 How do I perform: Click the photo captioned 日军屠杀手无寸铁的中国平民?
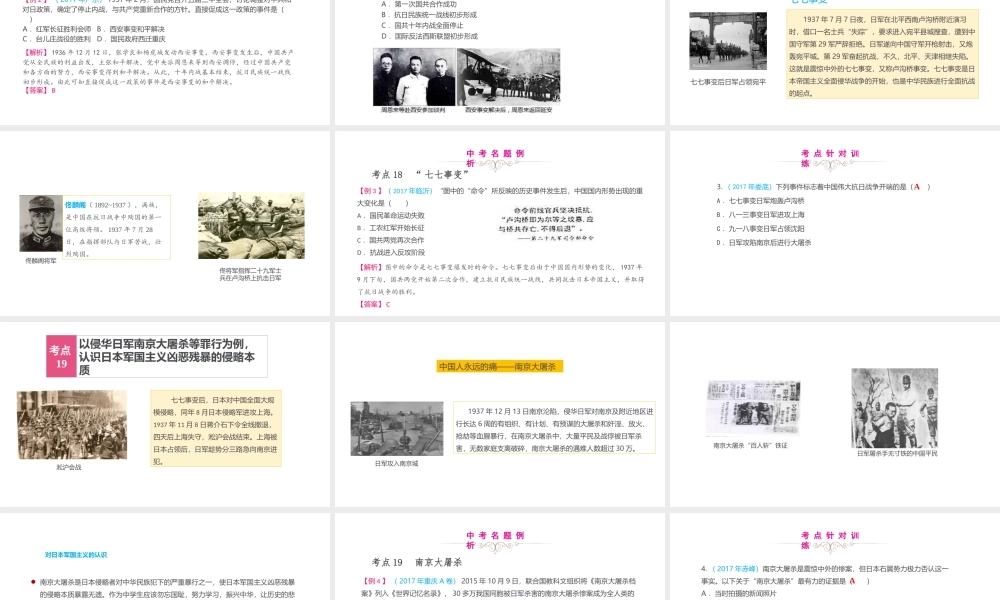895,408
